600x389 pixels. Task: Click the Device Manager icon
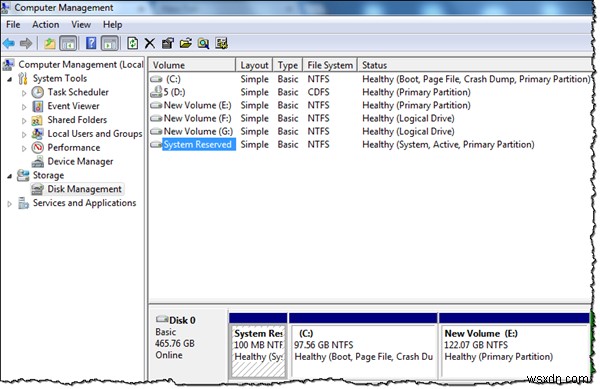38,162
